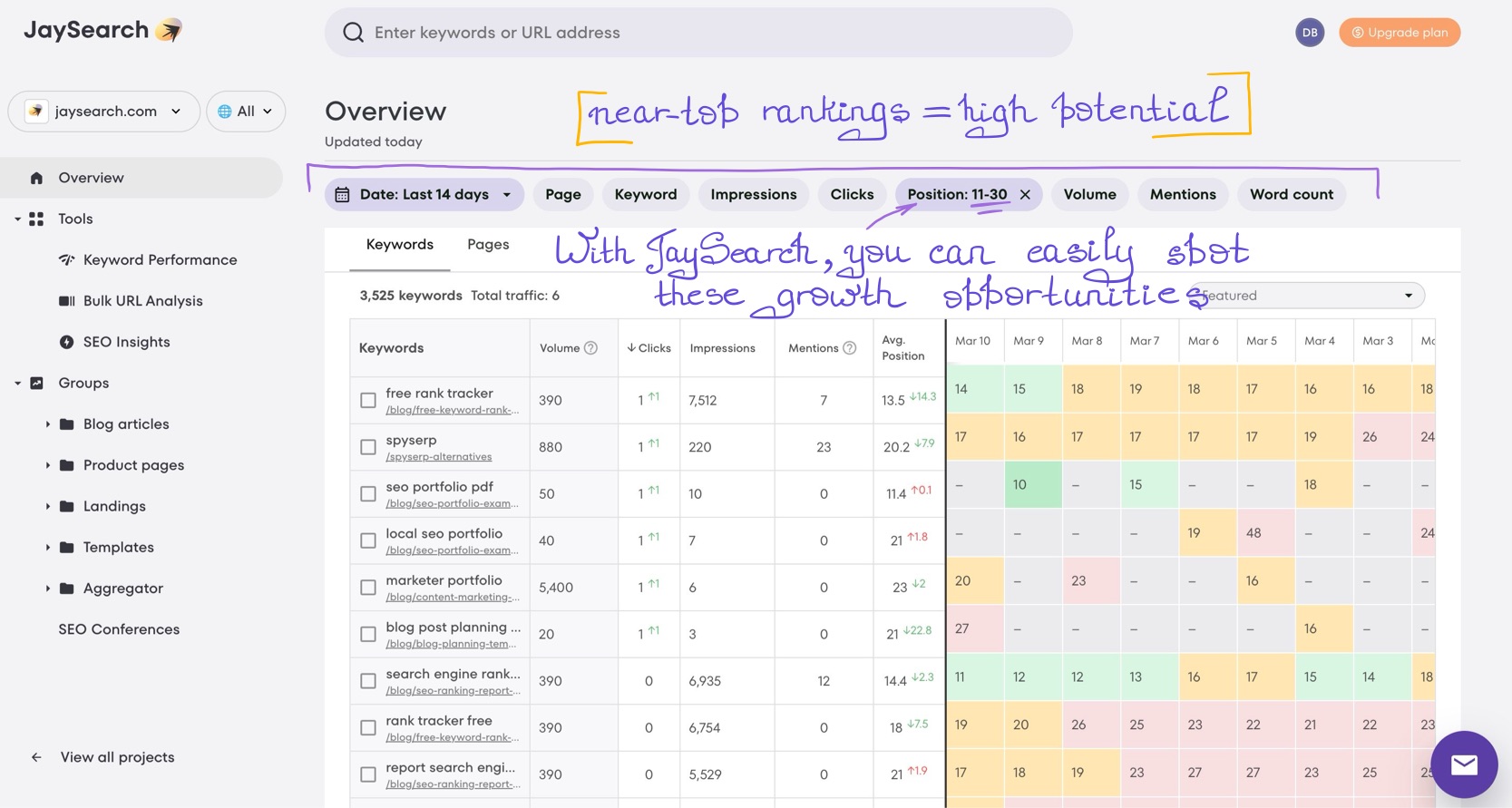Open the Mentions filter button

point(1183,194)
